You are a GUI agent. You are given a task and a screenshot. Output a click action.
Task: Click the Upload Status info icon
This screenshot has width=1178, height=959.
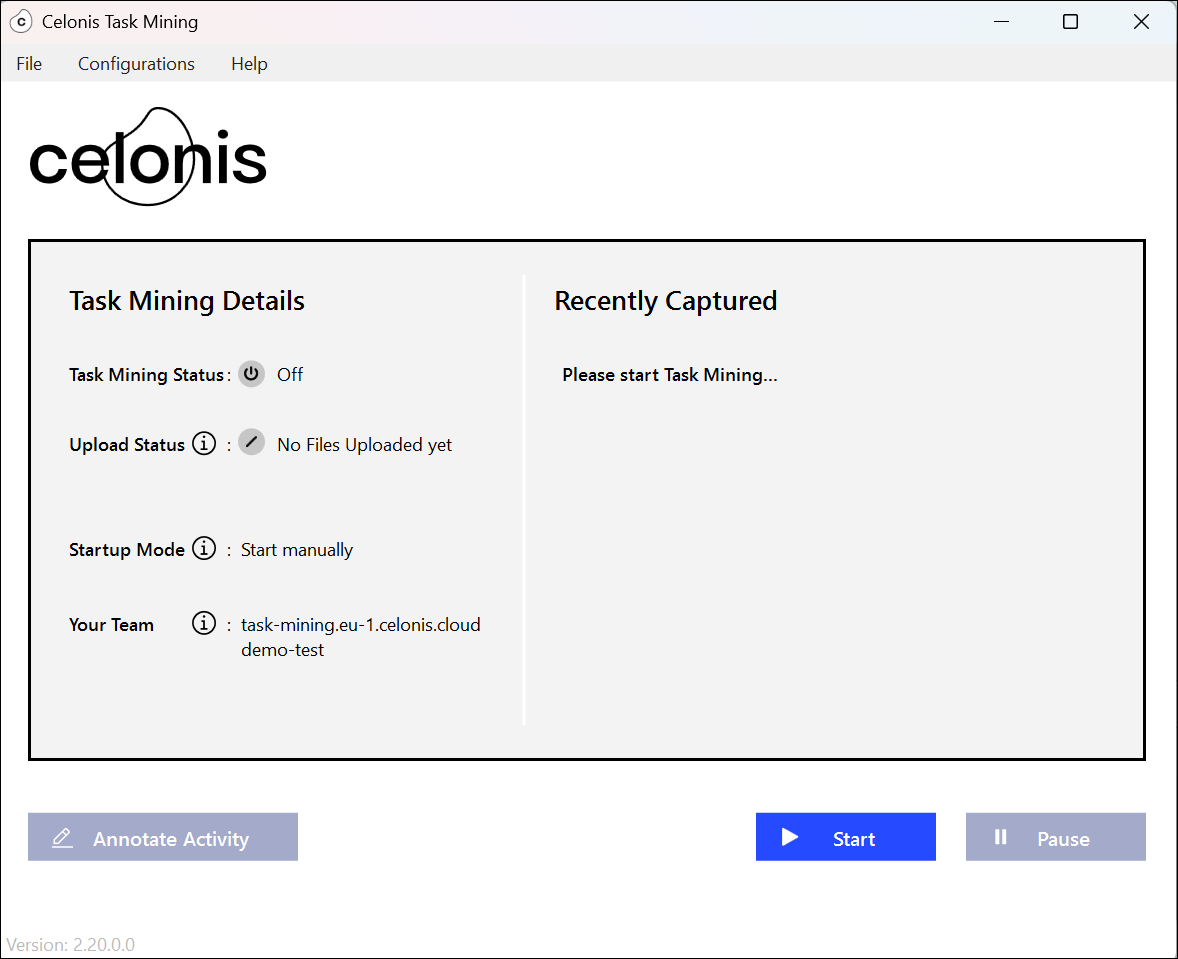coord(203,443)
